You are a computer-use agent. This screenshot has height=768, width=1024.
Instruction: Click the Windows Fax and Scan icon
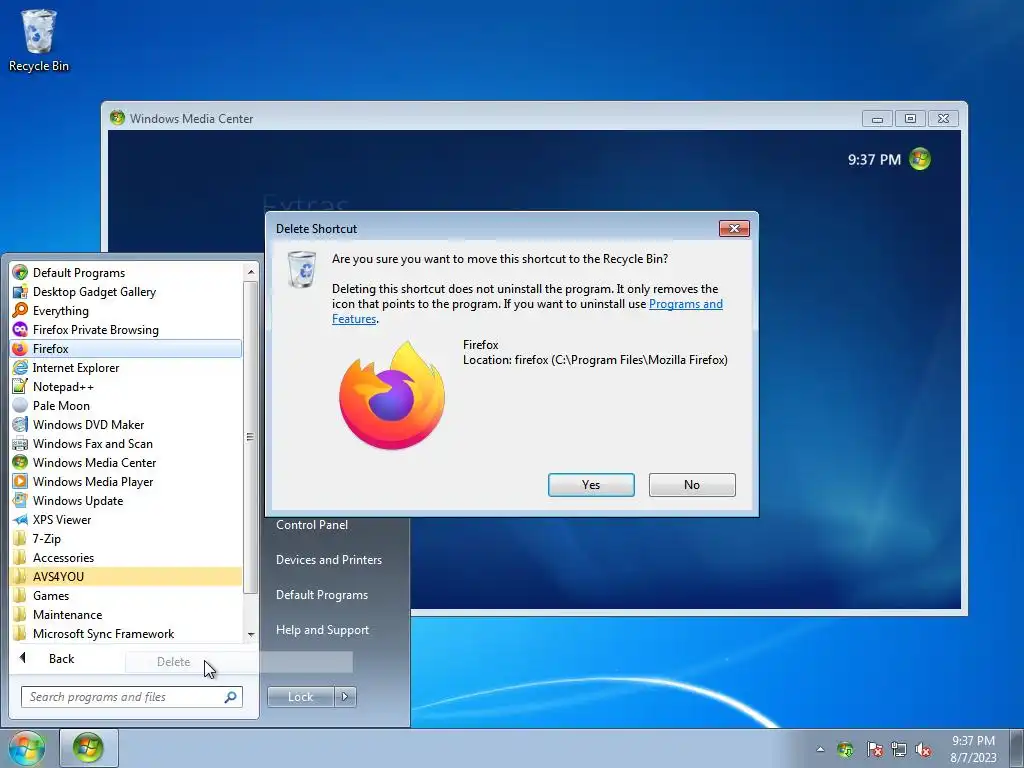pyautogui.click(x=20, y=443)
